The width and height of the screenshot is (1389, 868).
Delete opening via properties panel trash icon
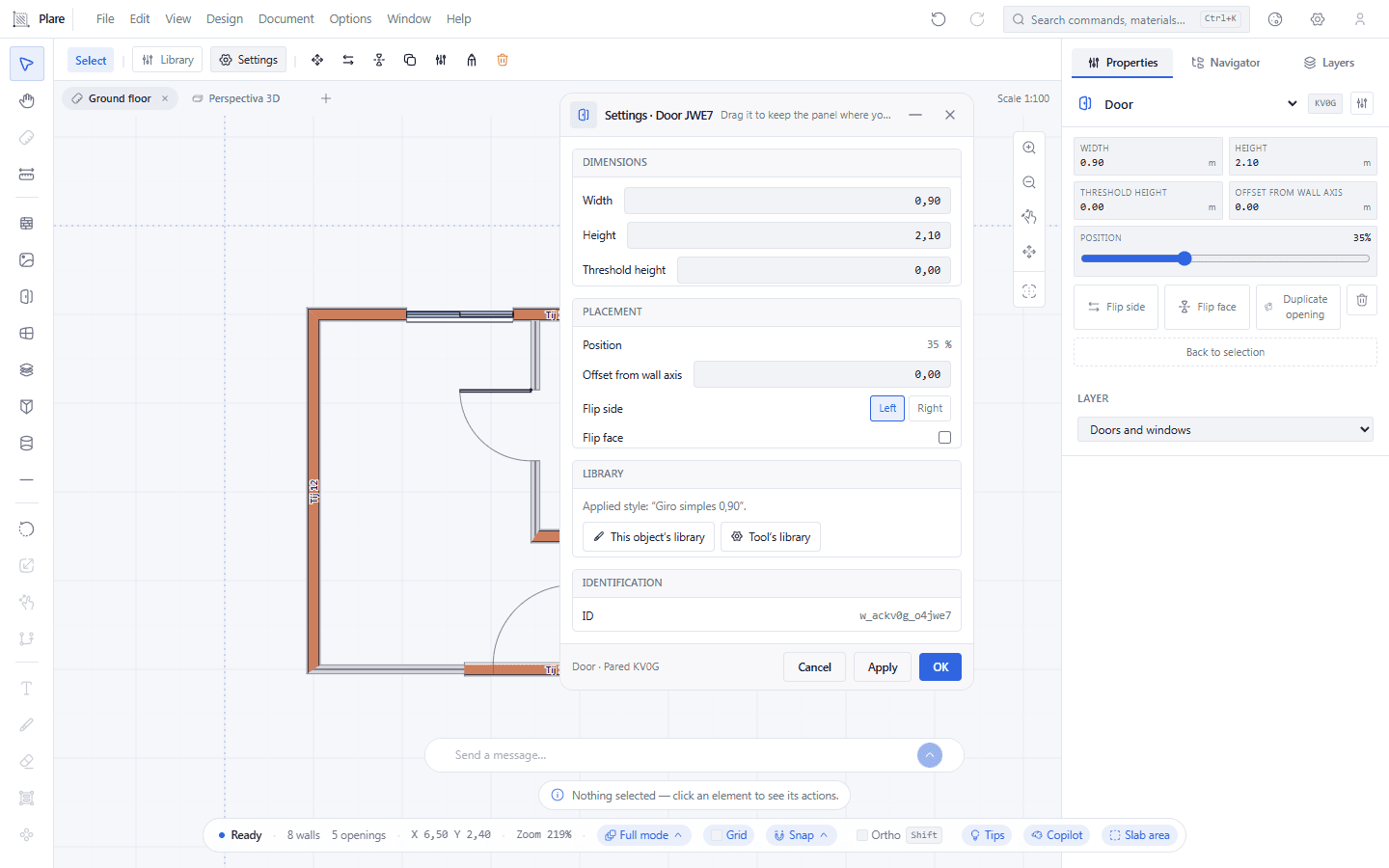click(1362, 300)
